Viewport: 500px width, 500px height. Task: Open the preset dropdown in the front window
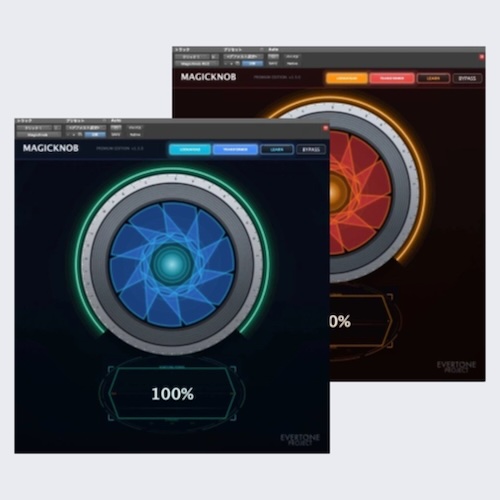click(x=86, y=128)
